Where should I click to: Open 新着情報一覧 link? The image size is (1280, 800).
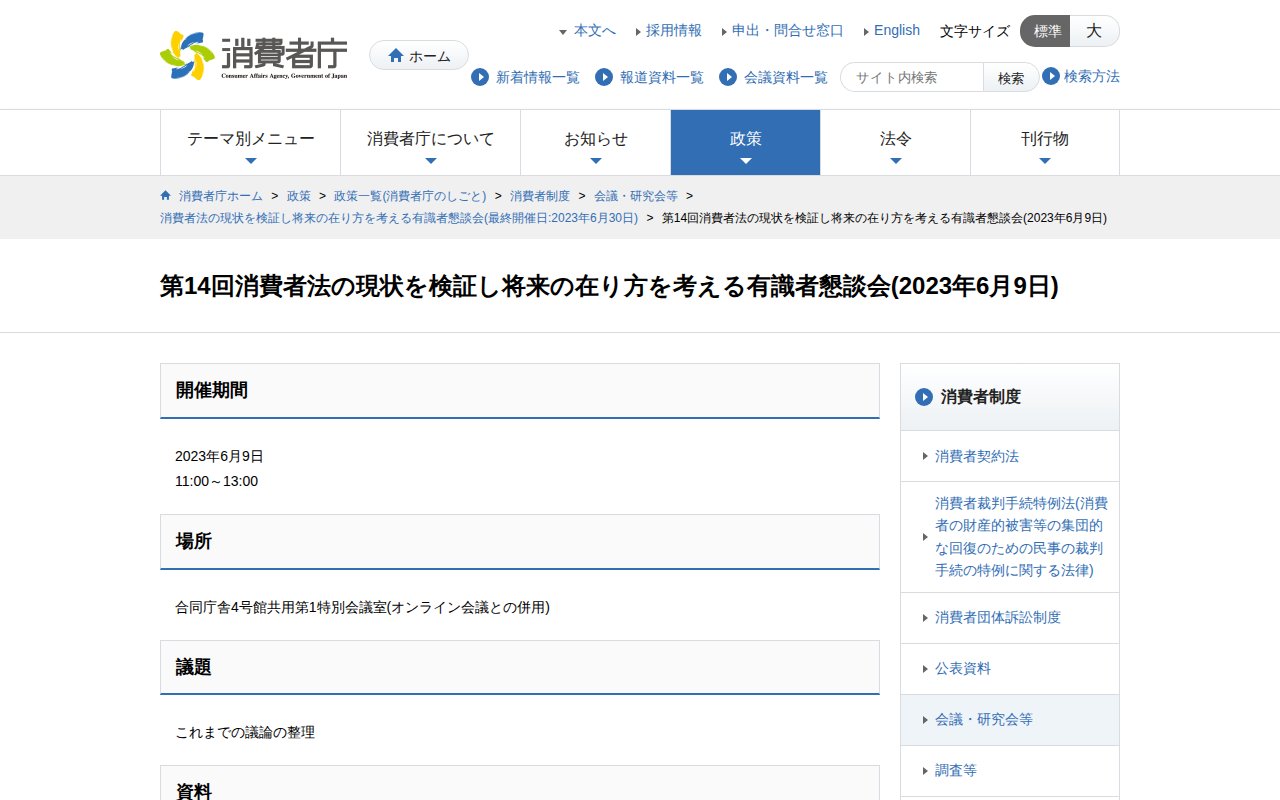(538, 77)
